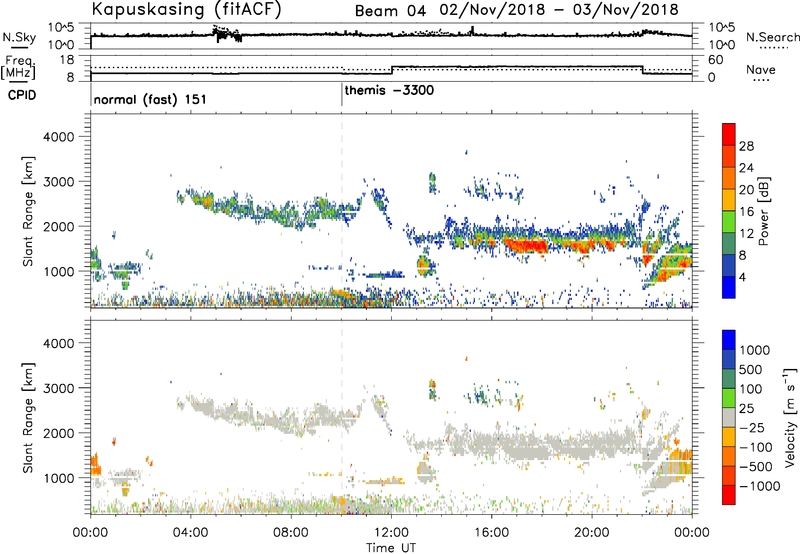Click the 'Kapuskasing (fitACF)' plot title
Image resolution: width=800 pixels, height=554 pixels.
[186, 9]
